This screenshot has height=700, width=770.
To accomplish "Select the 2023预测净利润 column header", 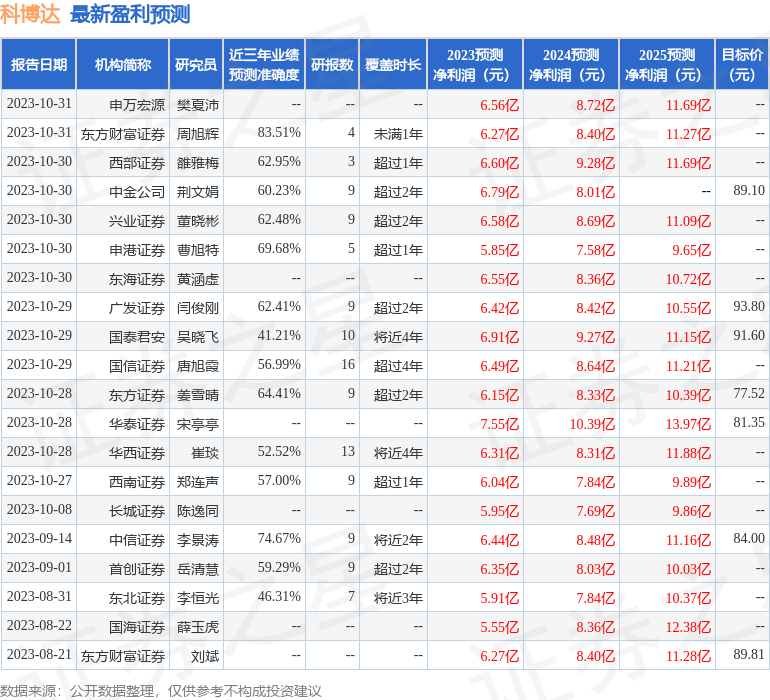I will (475, 64).
